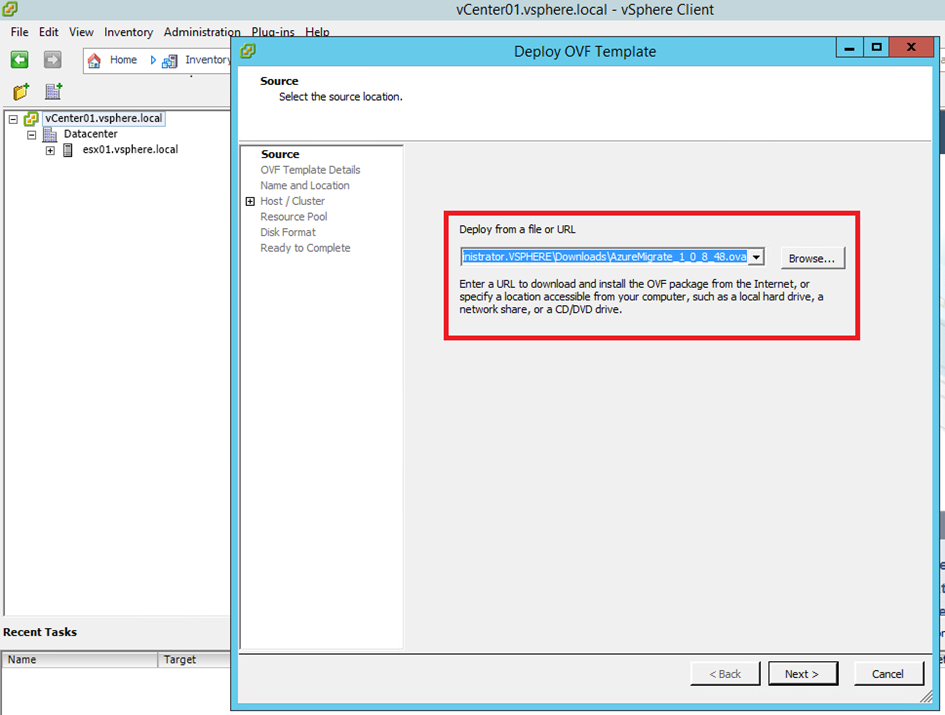The width and height of the screenshot is (945, 715).
Task: Click the Target column header in Recent Tasks
Action: [194, 660]
